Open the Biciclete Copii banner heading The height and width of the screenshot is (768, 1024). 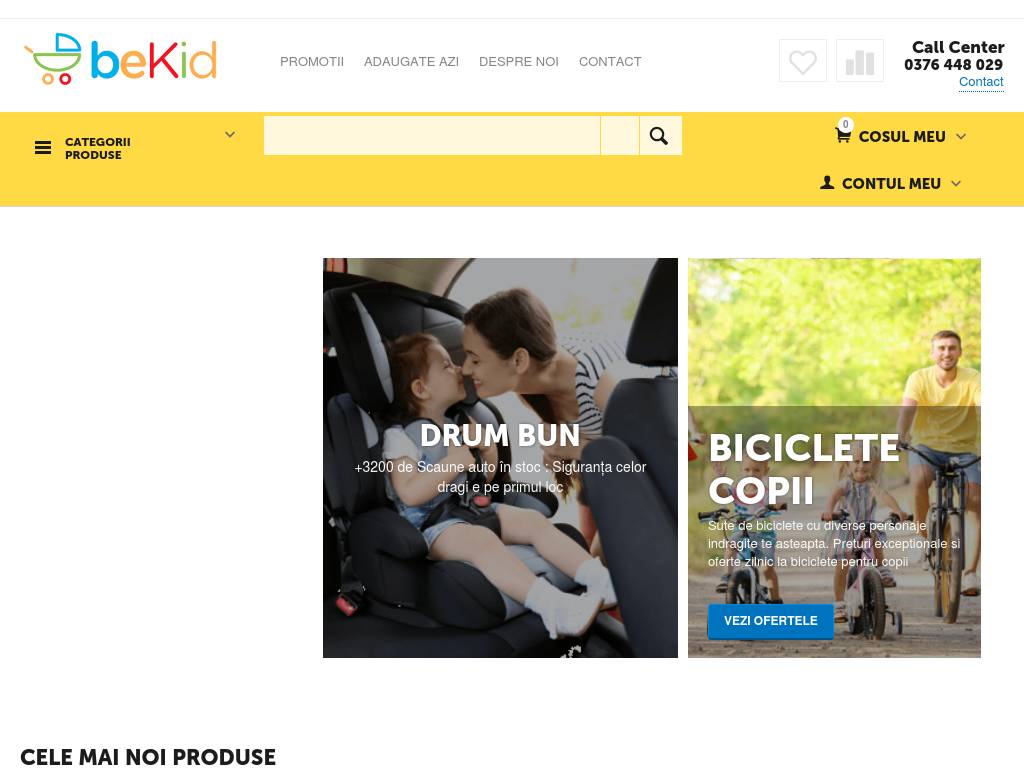(x=805, y=469)
